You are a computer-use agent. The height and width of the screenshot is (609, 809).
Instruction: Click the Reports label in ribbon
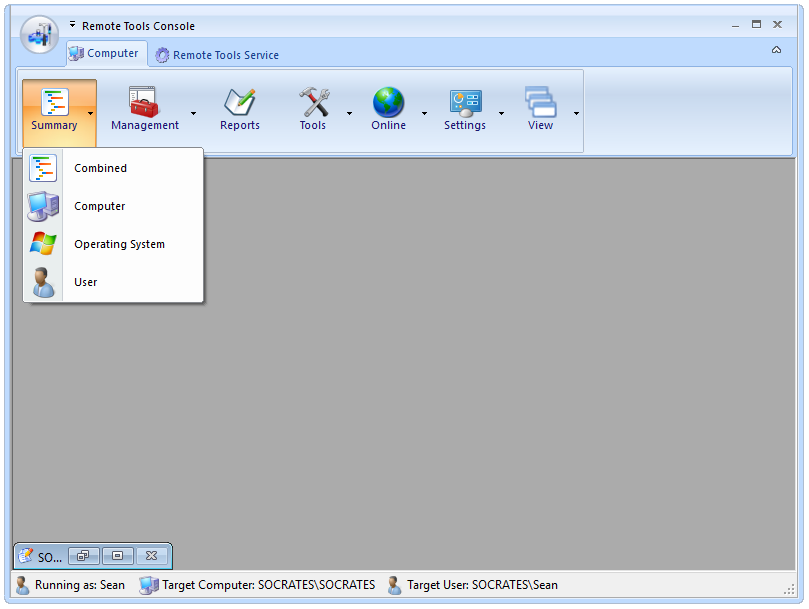click(240, 125)
